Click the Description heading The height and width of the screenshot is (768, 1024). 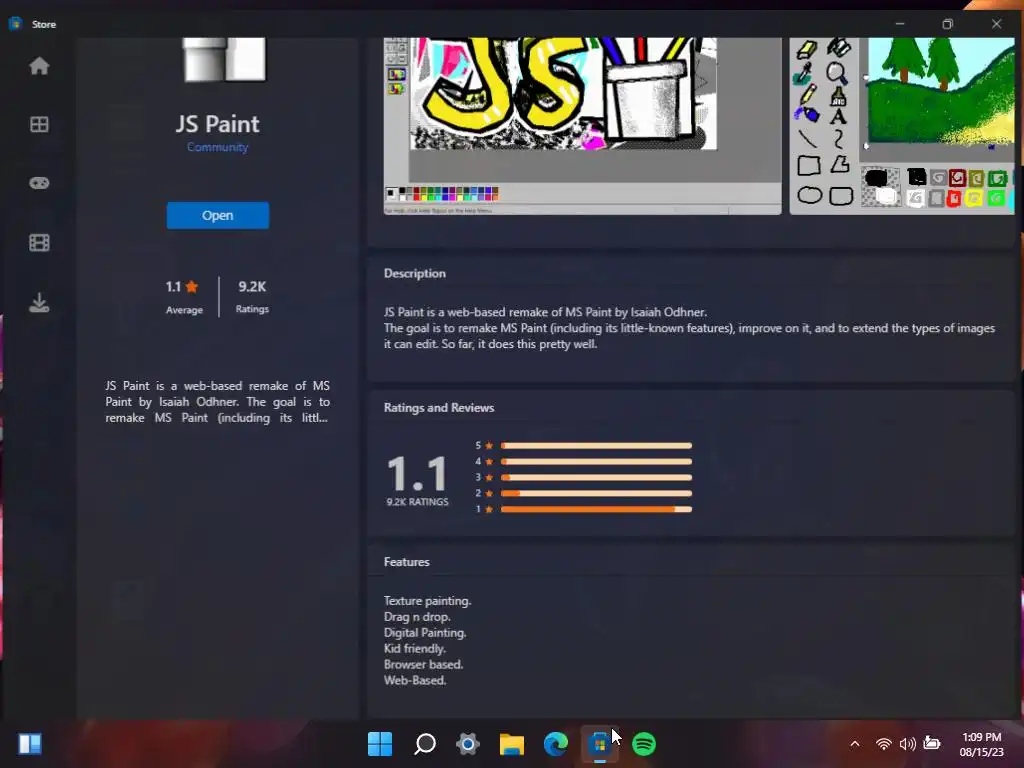point(415,274)
